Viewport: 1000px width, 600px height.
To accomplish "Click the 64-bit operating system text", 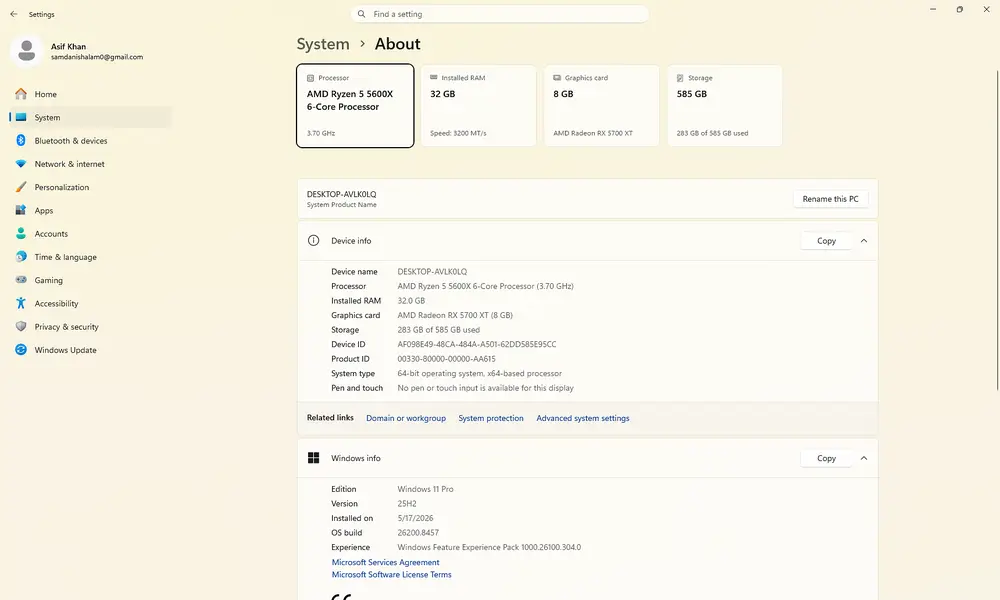I will 479,374.
